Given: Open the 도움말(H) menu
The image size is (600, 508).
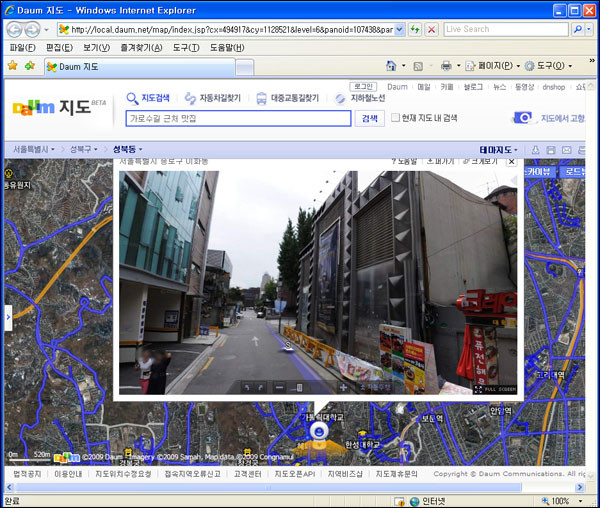Looking at the screenshot, I should [x=227, y=48].
